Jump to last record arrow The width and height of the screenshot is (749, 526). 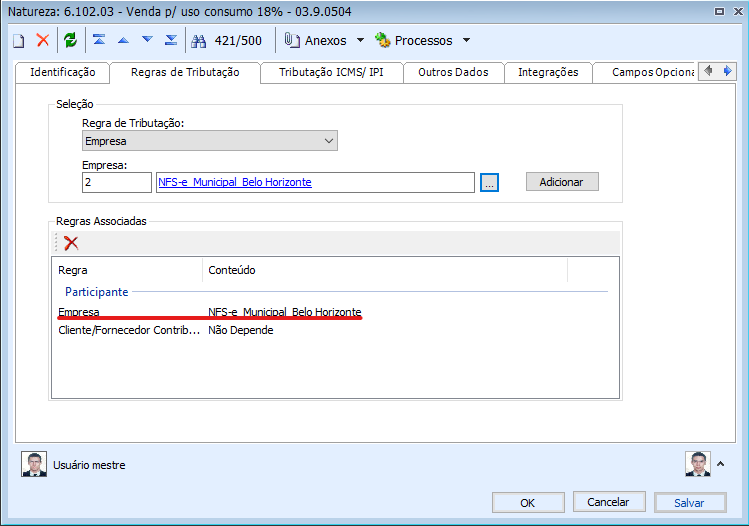[171, 40]
